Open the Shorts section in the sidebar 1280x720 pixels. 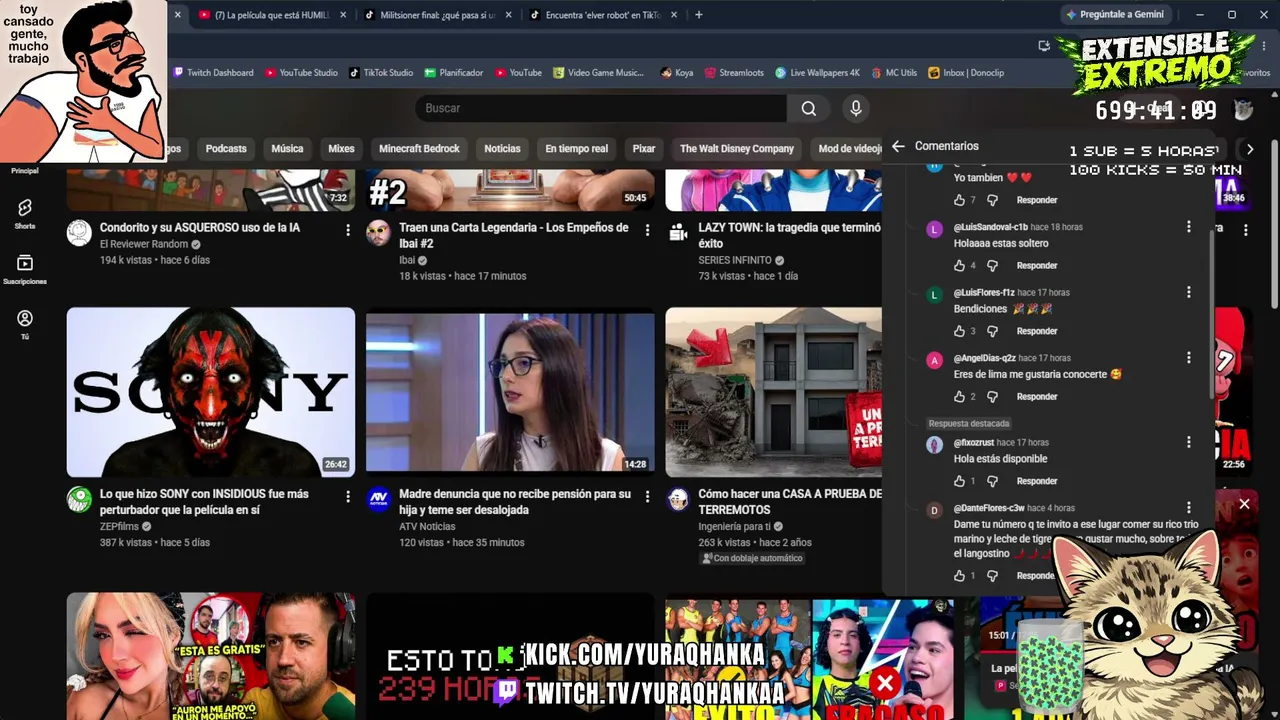(25, 213)
